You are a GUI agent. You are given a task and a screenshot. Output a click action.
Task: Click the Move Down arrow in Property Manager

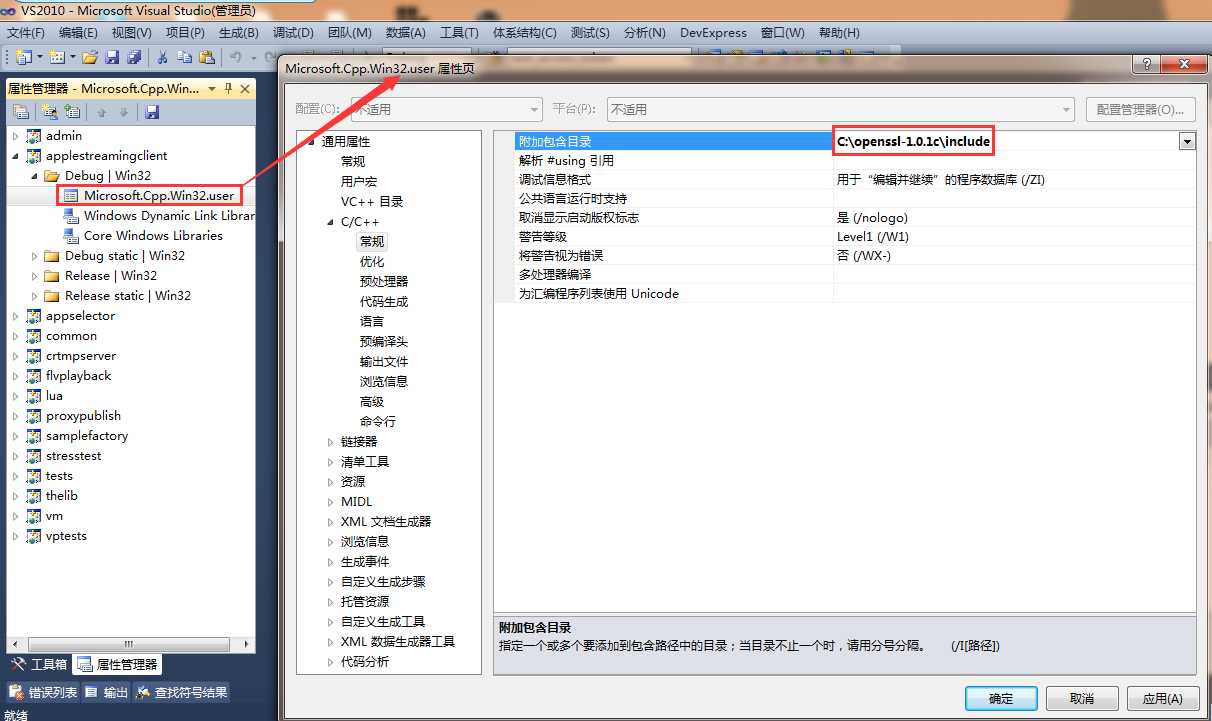click(124, 112)
